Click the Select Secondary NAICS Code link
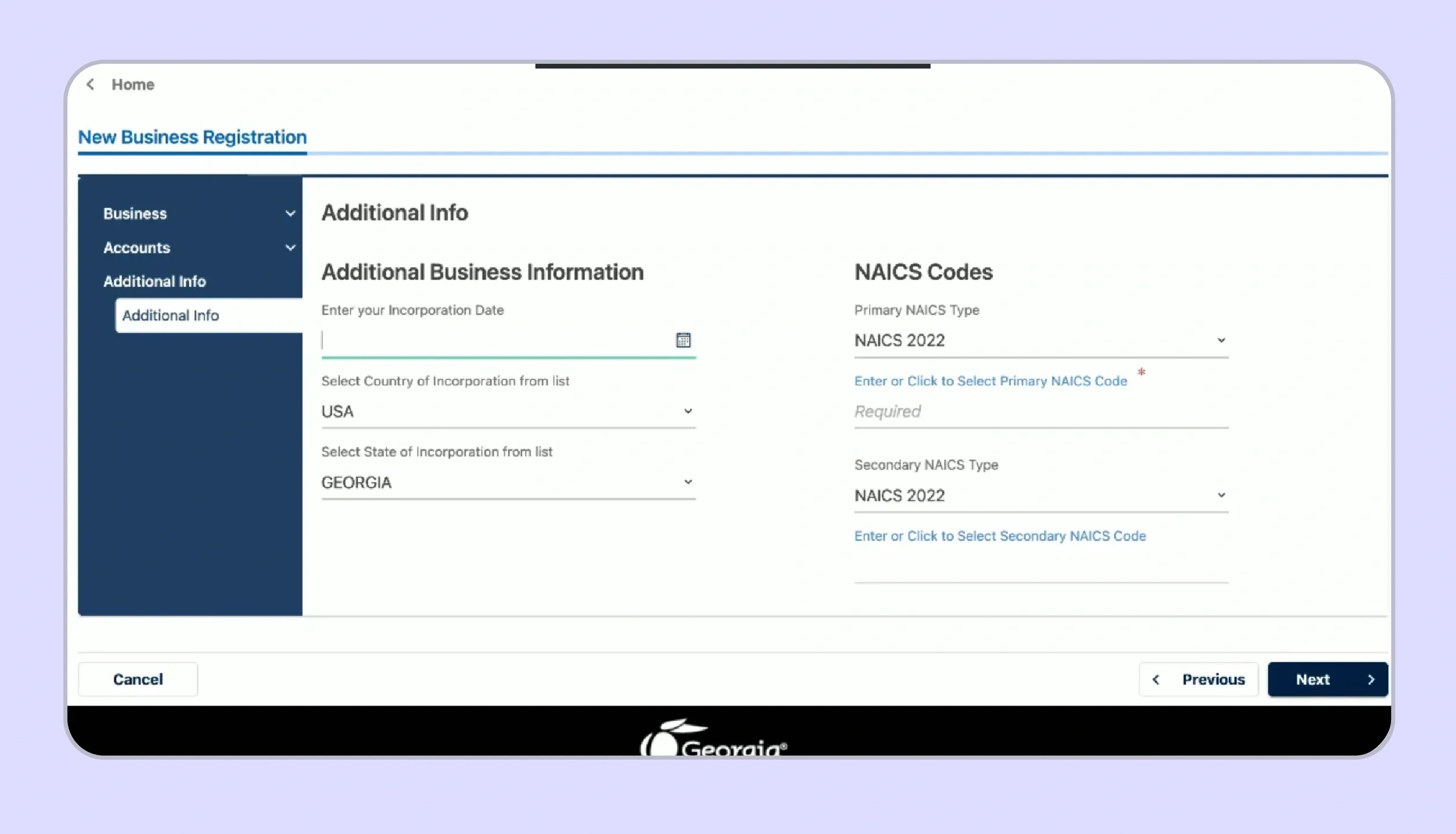The image size is (1456, 834). (1000, 536)
